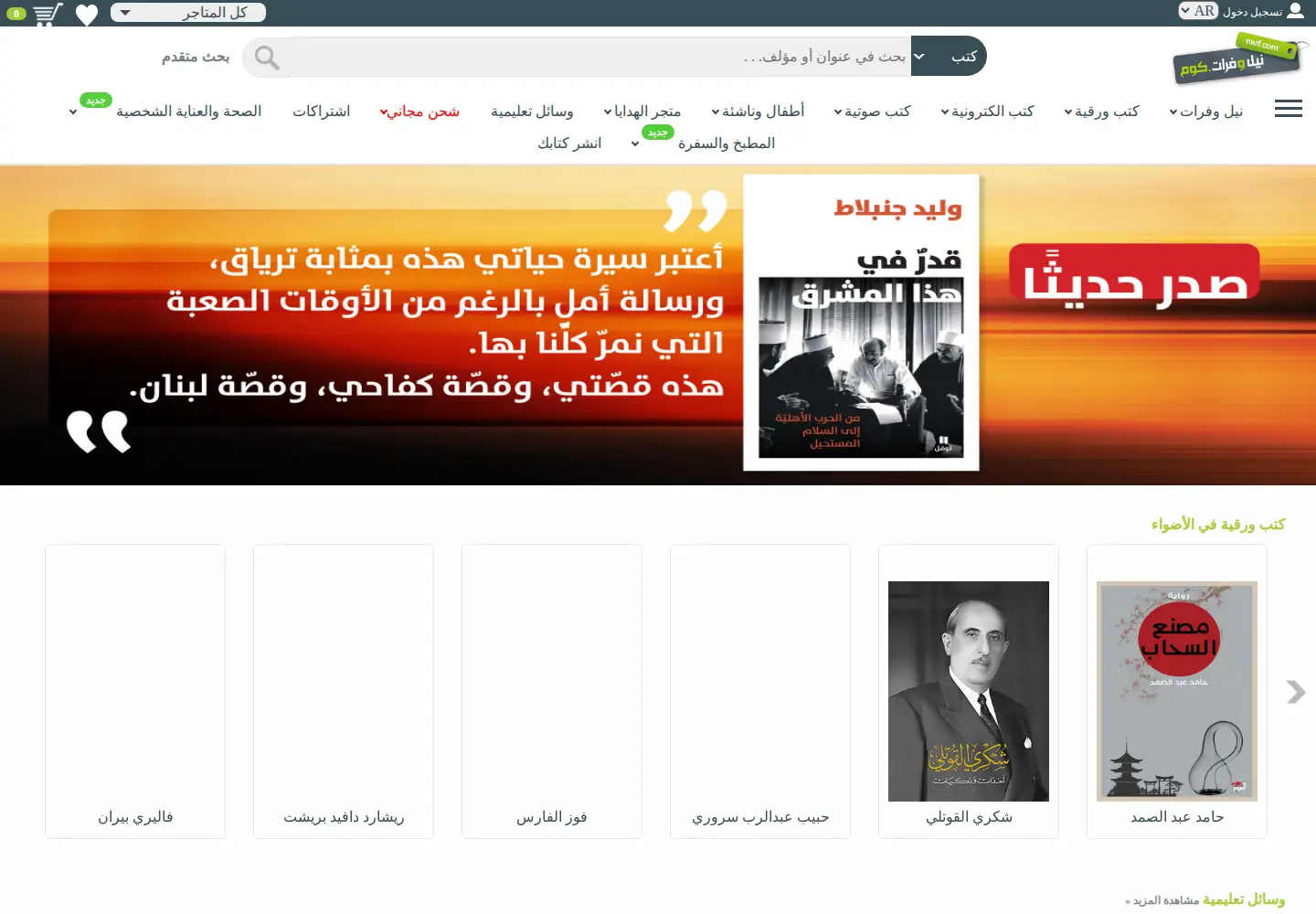Open the كتب ورقية في الأضواء heading link

[x=1218, y=525]
